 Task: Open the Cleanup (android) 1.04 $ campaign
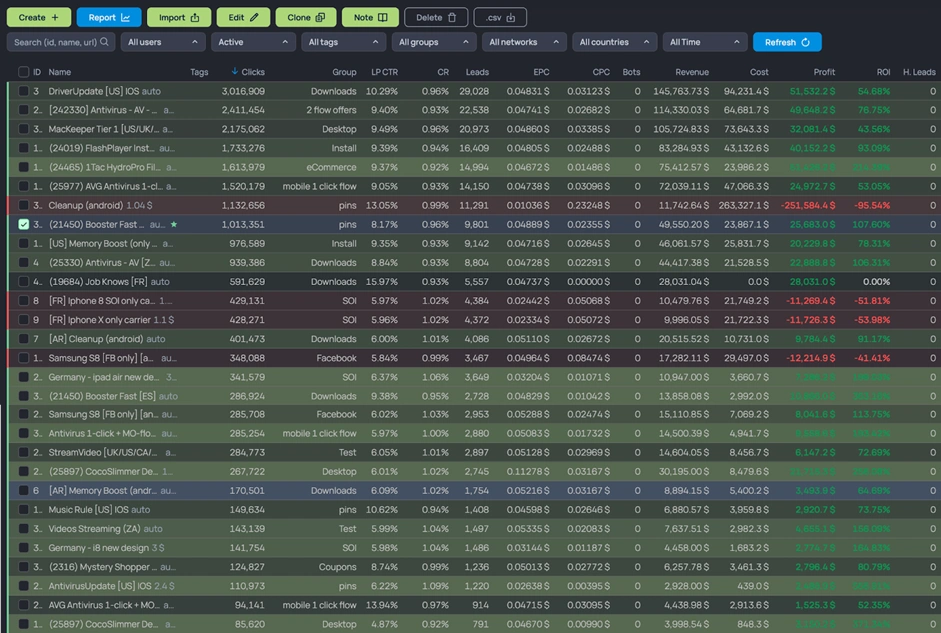pyautogui.click(x=85, y=206)
